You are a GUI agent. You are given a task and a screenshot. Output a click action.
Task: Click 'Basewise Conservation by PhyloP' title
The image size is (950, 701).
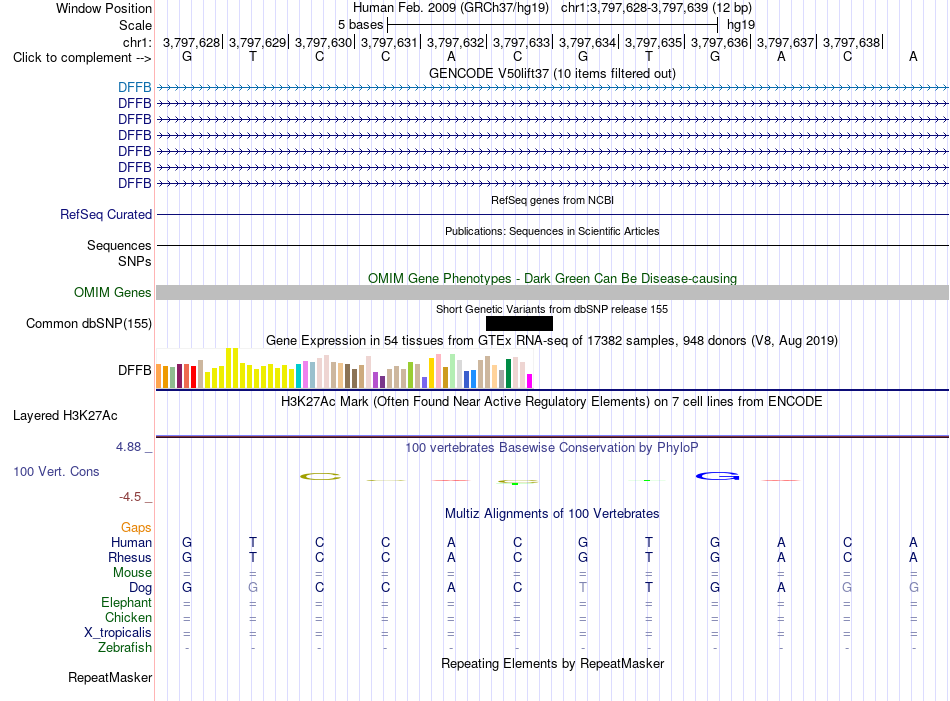(x=552, y=448)
